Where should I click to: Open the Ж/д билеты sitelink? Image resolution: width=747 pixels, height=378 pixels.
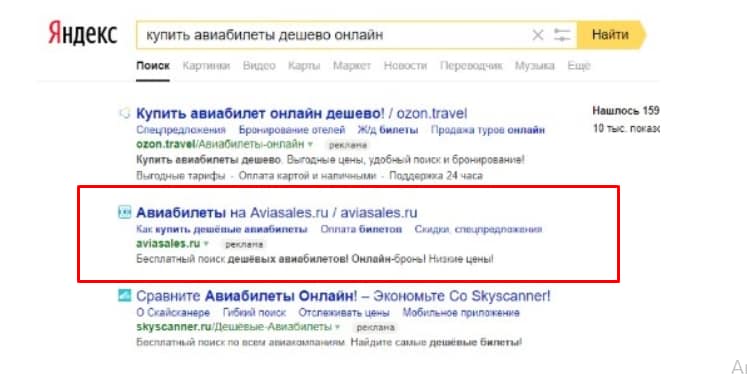388,130
